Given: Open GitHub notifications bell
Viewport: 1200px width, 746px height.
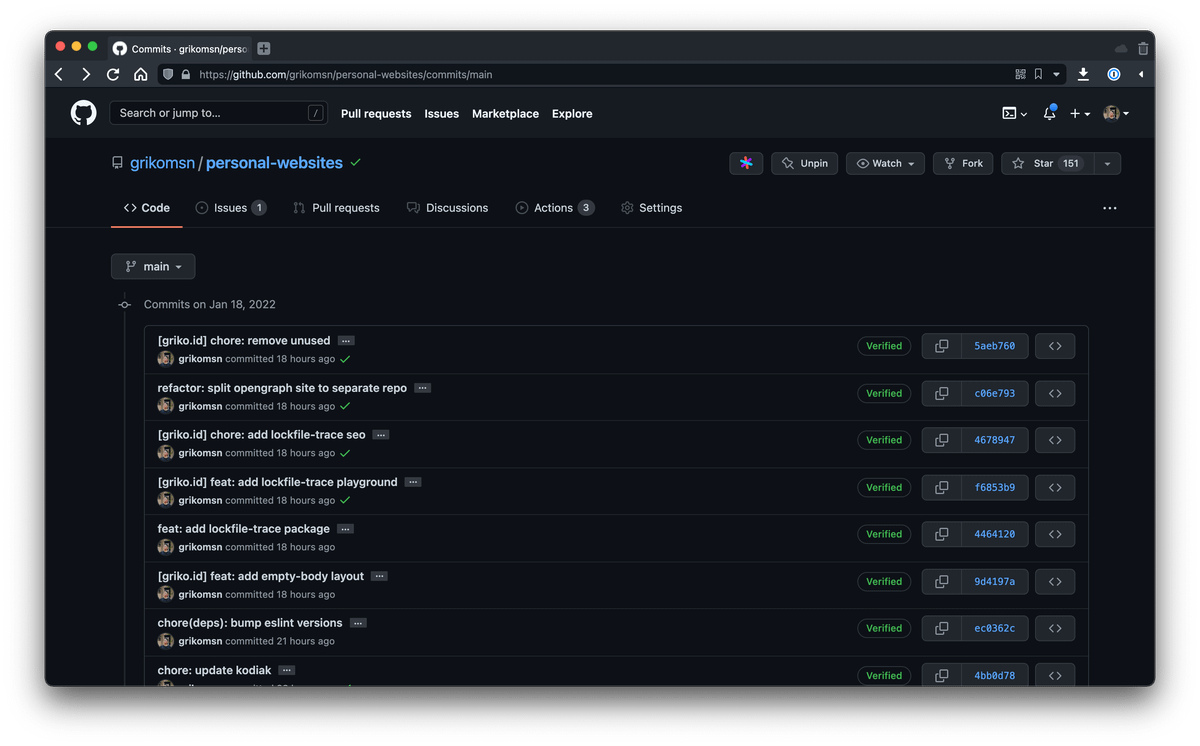Looking at the screenshot, I should [x=1049, y=113].
